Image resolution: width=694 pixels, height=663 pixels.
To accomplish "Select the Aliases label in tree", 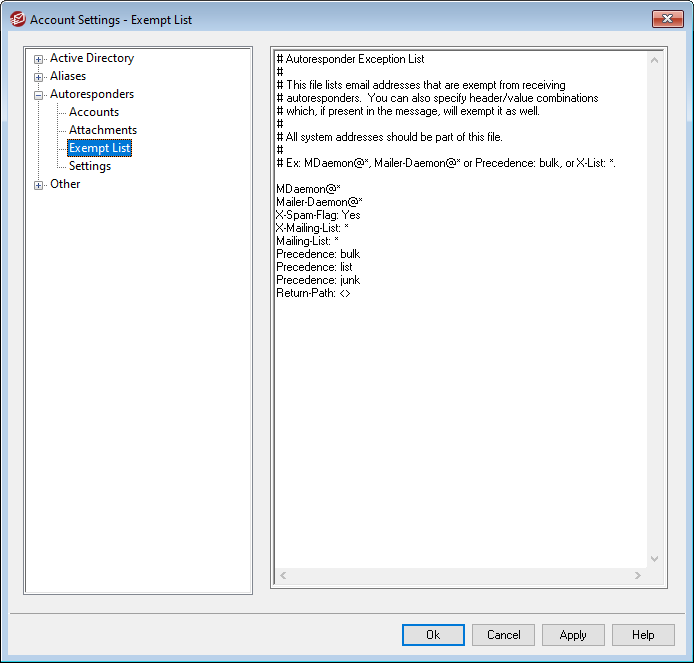I will coord(68,76).
